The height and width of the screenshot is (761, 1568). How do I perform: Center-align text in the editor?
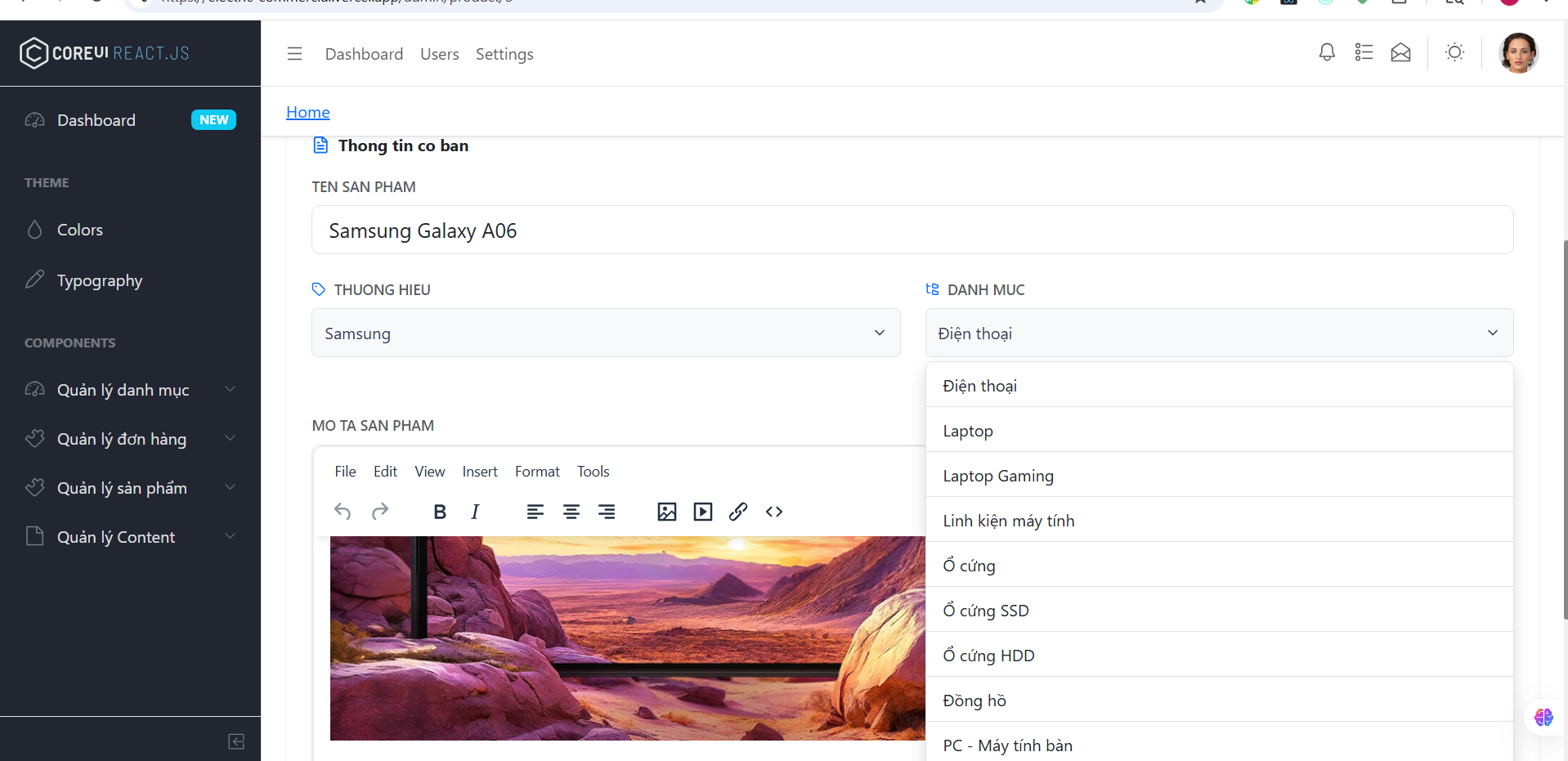tap(571, 512)
